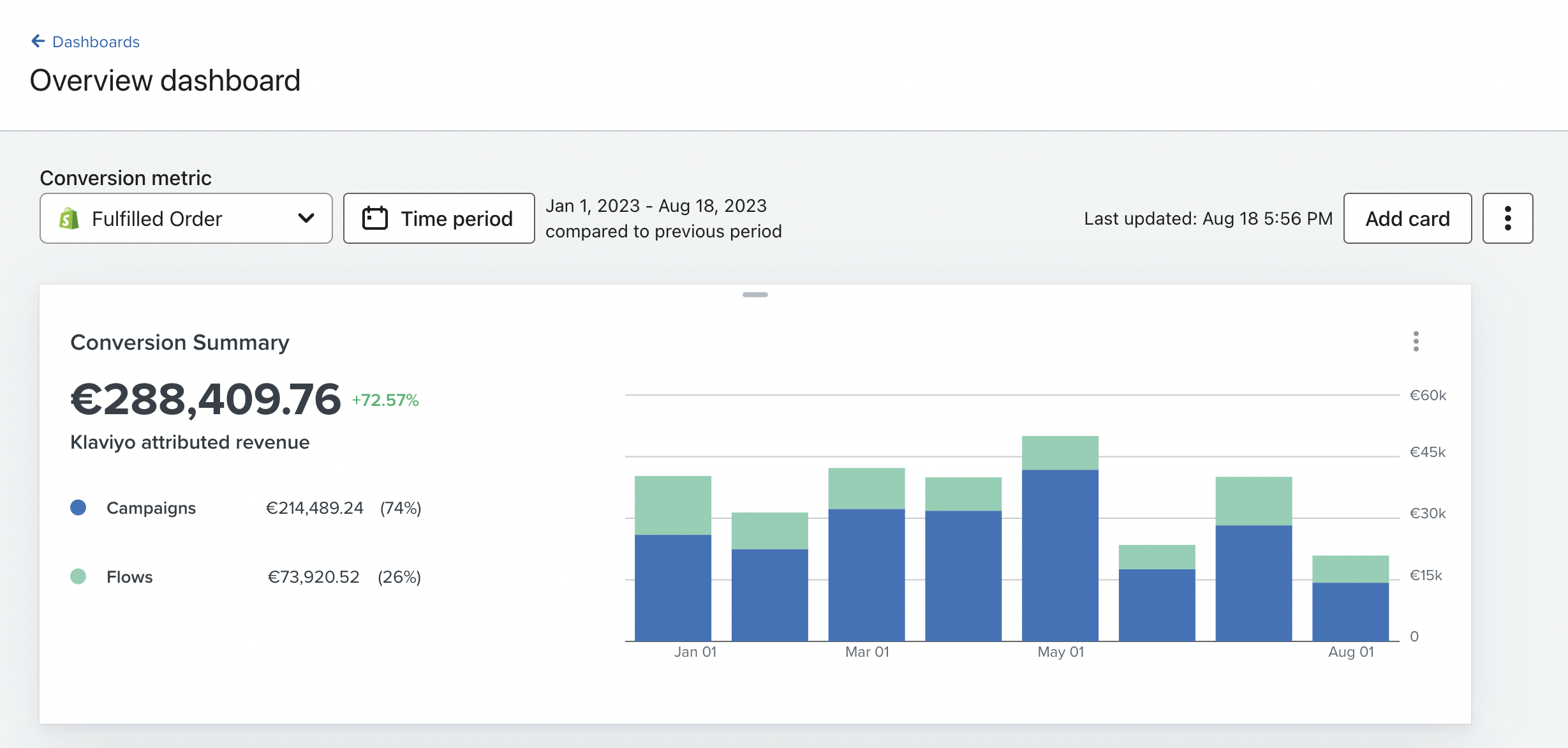The width and height of the screenshot is (1568, 748).
Task: Expand the Fulfilled Order conversion metric dropdown
Action: pyautogui.click(x=186, y=218)
